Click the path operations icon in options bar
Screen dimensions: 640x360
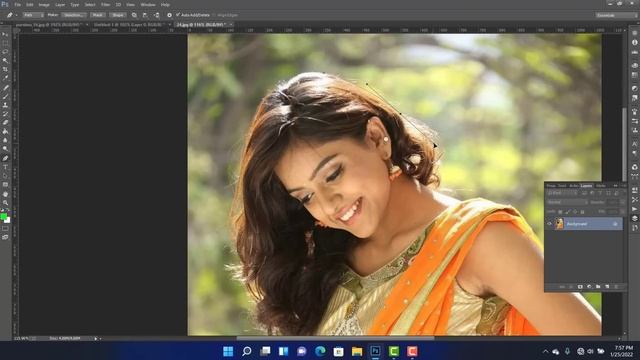(134, 15)
